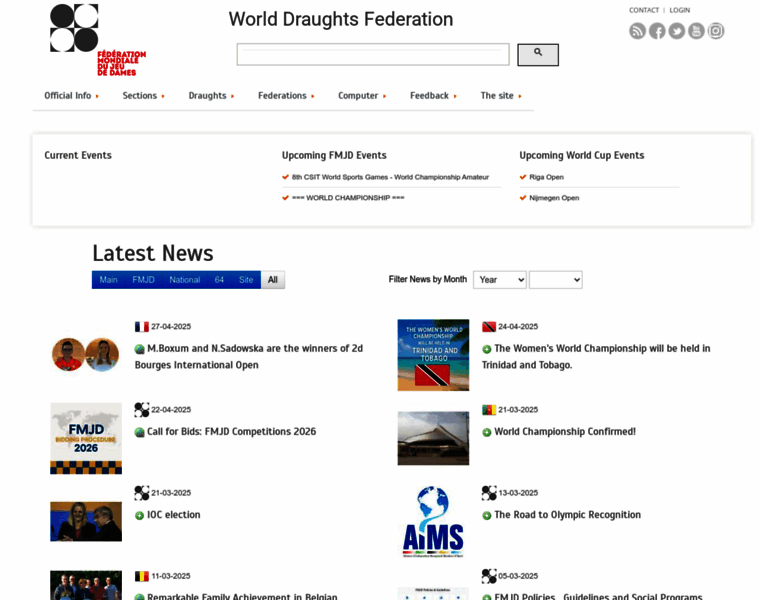This screenshot has height=600, width=760.
Task: Click green plus icon before IOC election
Action: (x=140, y=516)
